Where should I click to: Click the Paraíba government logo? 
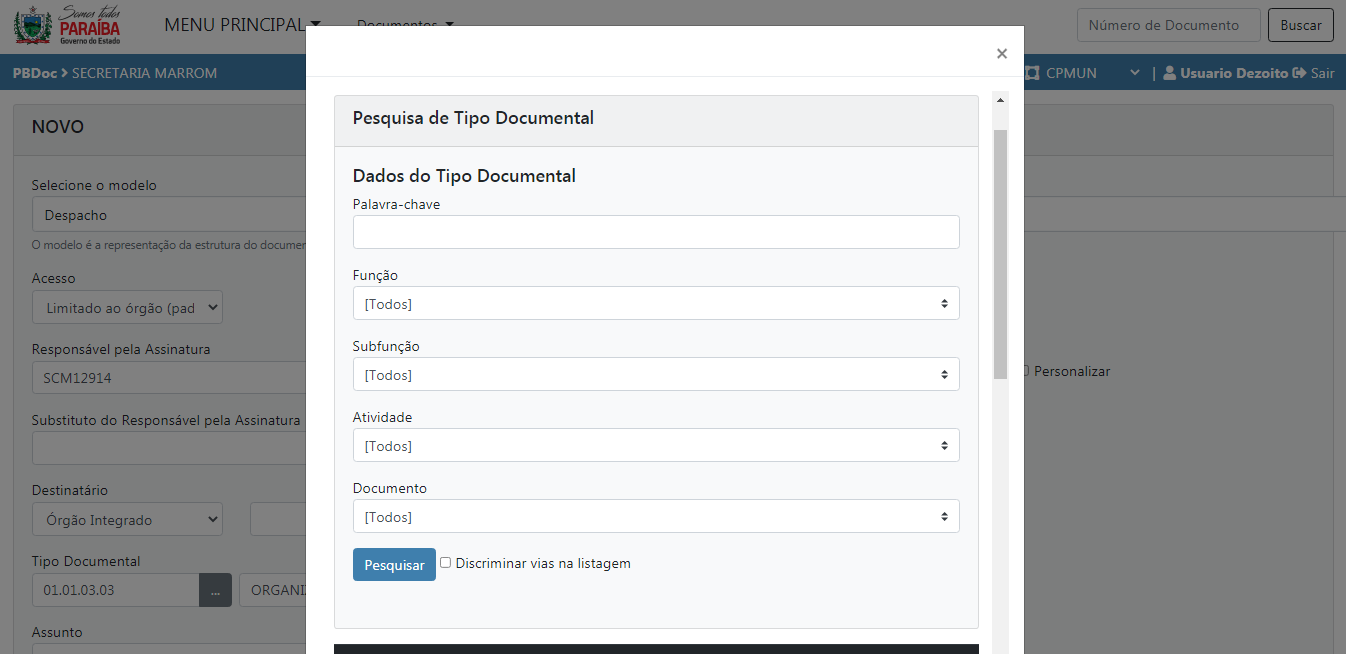pyautogui.click(x=67, y=26)
